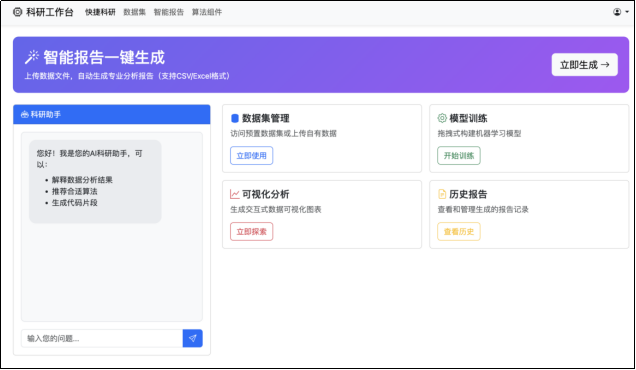Open the 算法组件 nav item

point(207,12)
